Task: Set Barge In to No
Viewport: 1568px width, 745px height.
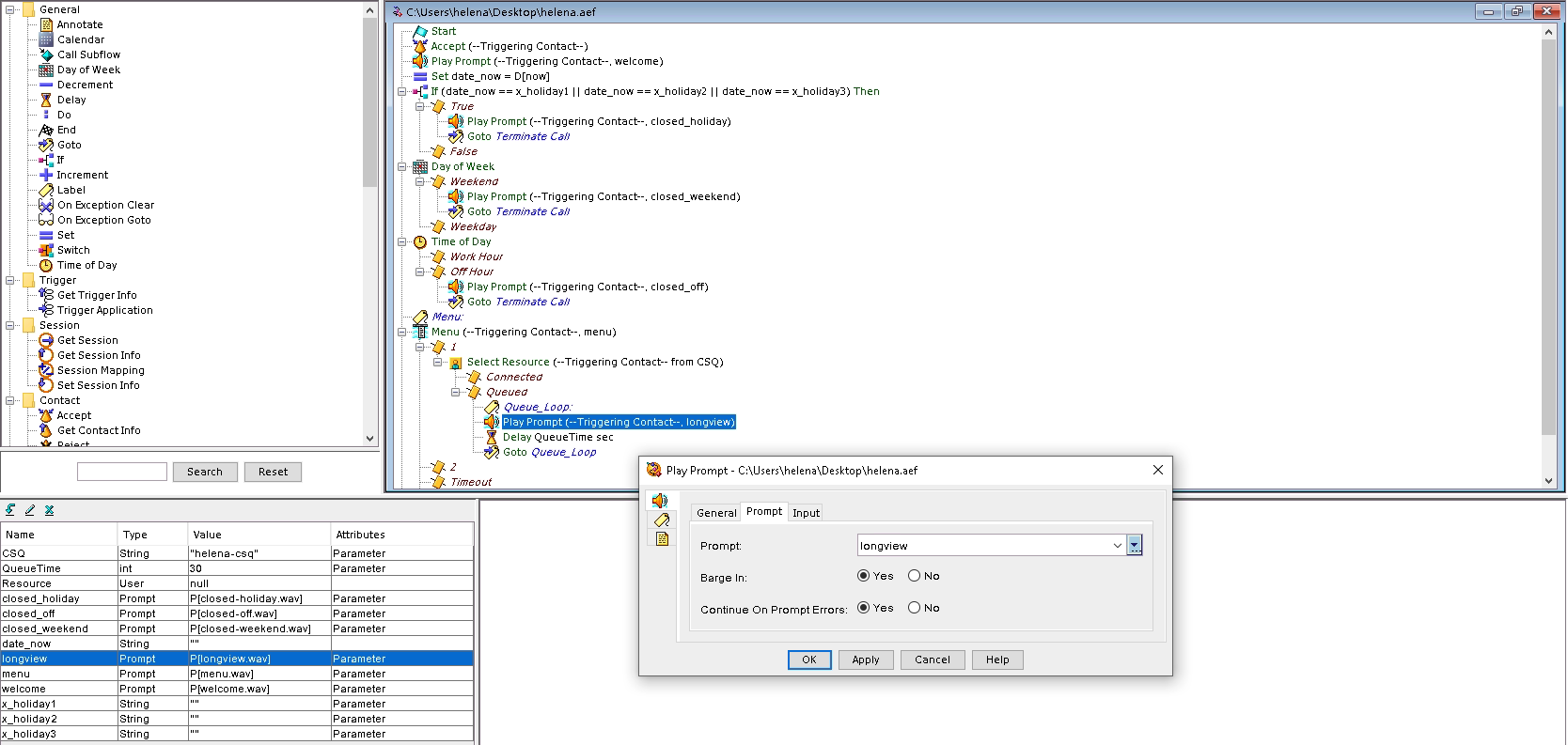Action: 914,576
